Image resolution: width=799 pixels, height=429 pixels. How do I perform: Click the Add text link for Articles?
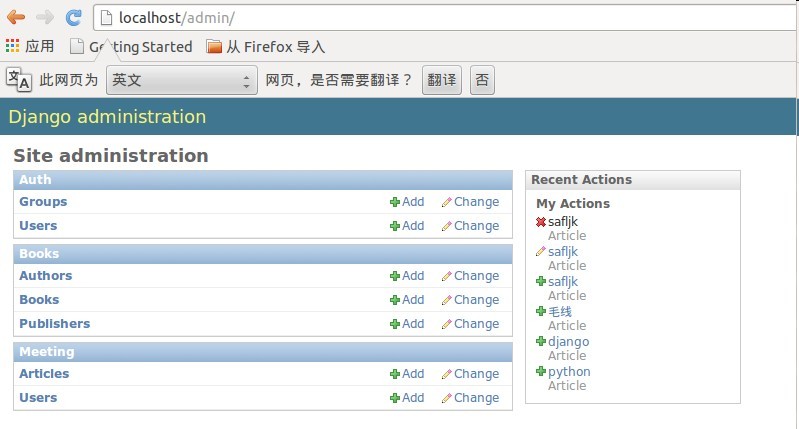(x=413, y=373)
